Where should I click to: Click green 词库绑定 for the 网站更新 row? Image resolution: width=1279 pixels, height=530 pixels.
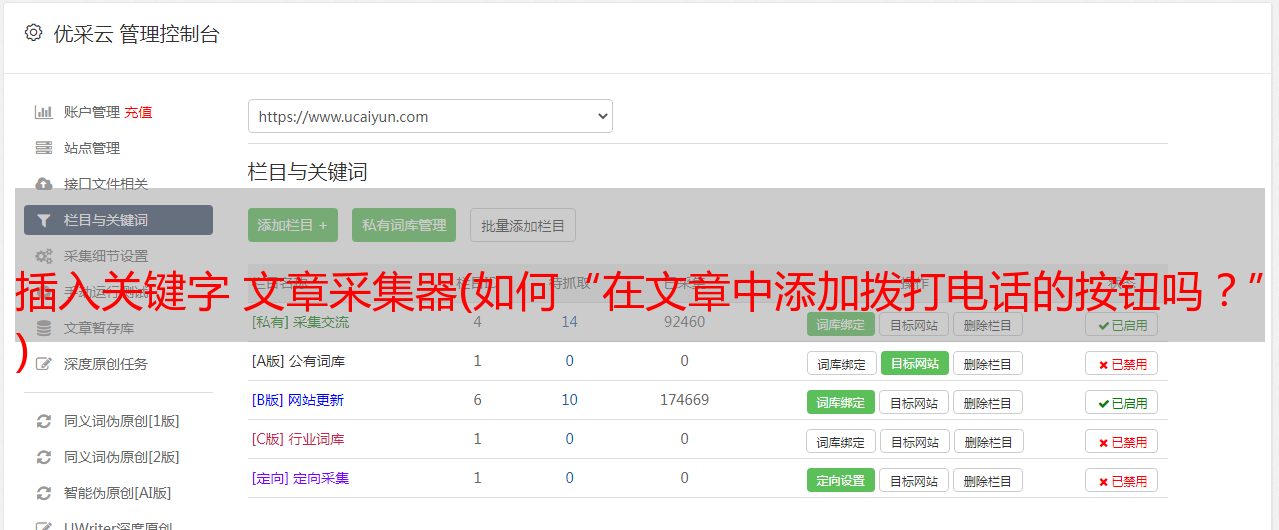pyautogui.click(x=841, y=403)
